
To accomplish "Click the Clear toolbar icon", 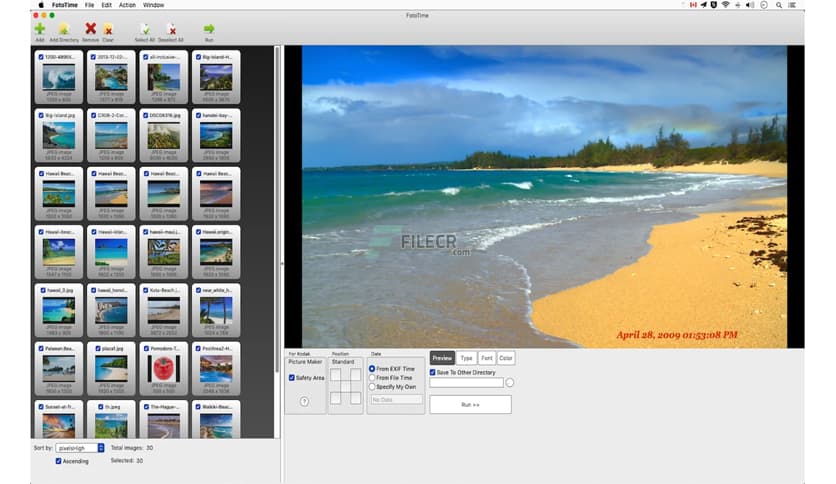I will (x=108, y=29).
